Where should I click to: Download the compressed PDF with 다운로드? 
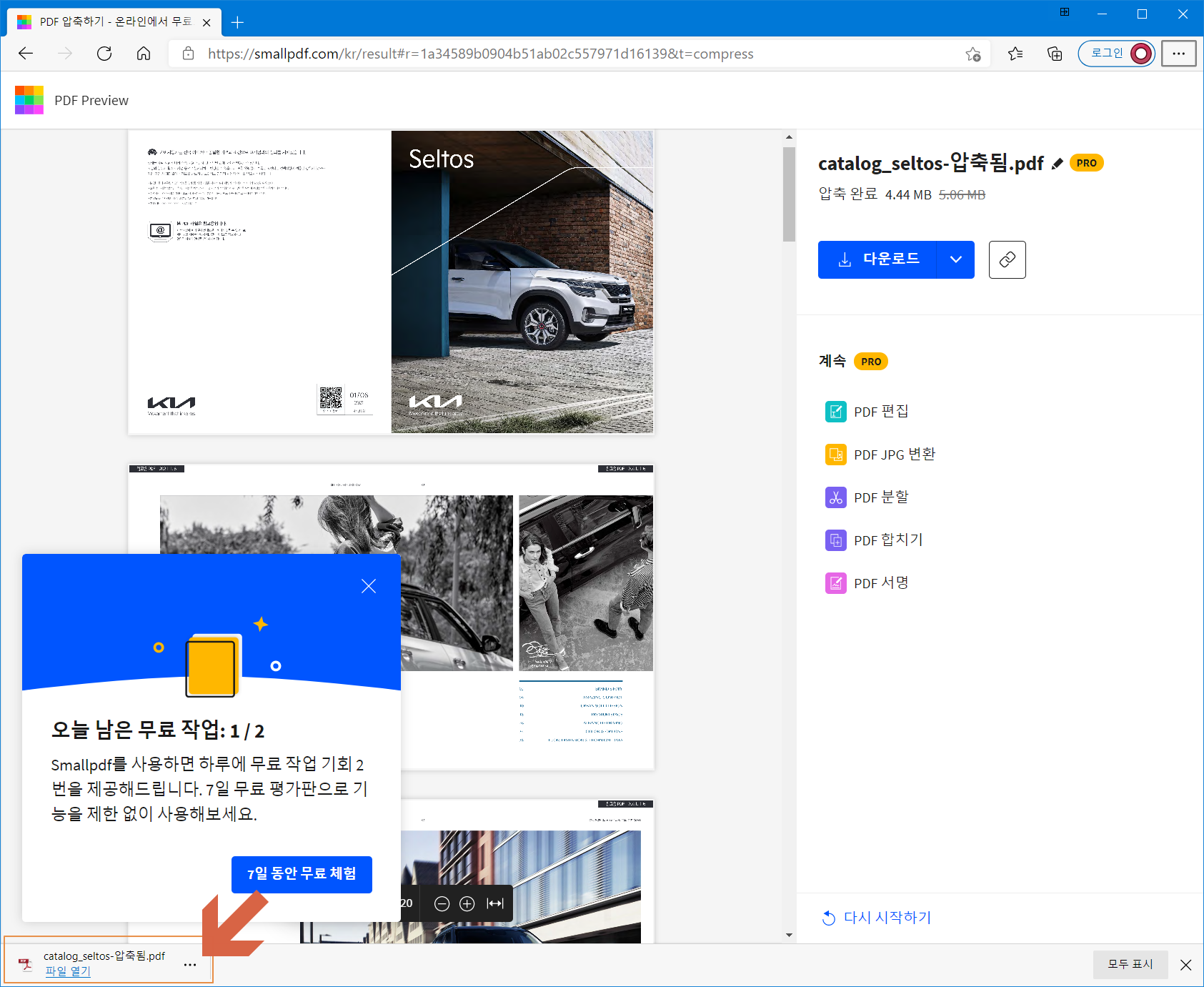click(x=877, y=259)
